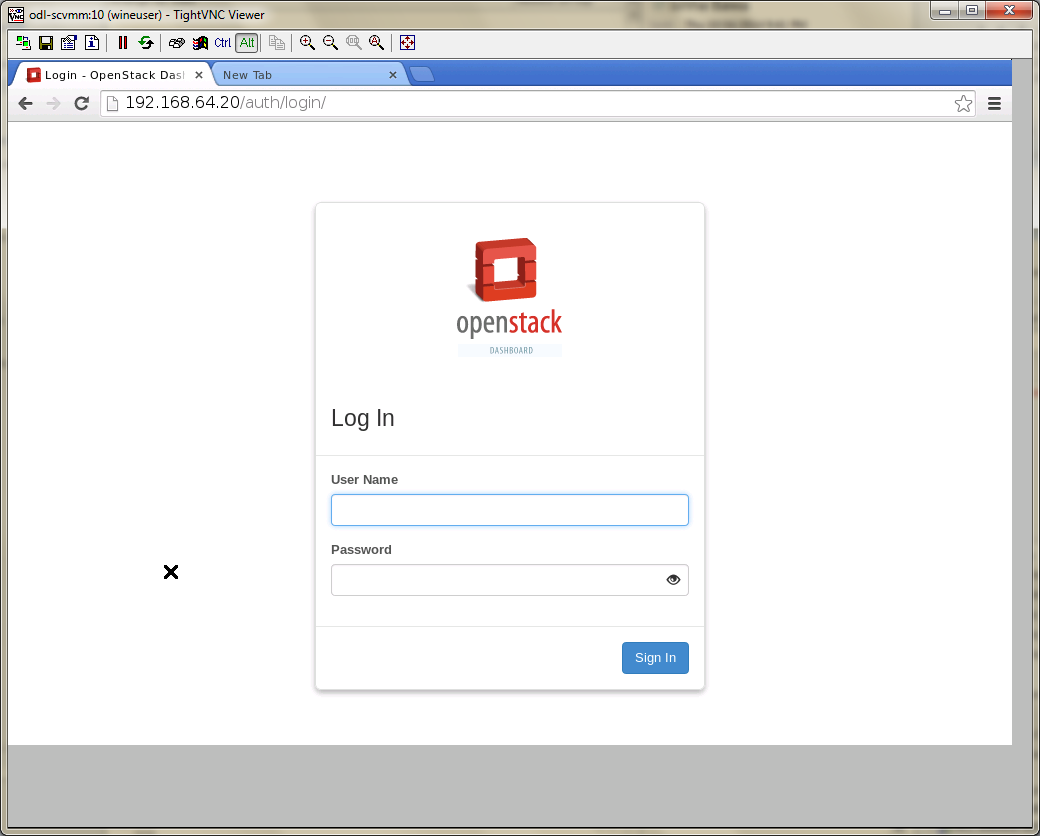Click the Save Connection (floppy disk) icon
This screenshot has width=1040, height=836.
click(46, 43)
